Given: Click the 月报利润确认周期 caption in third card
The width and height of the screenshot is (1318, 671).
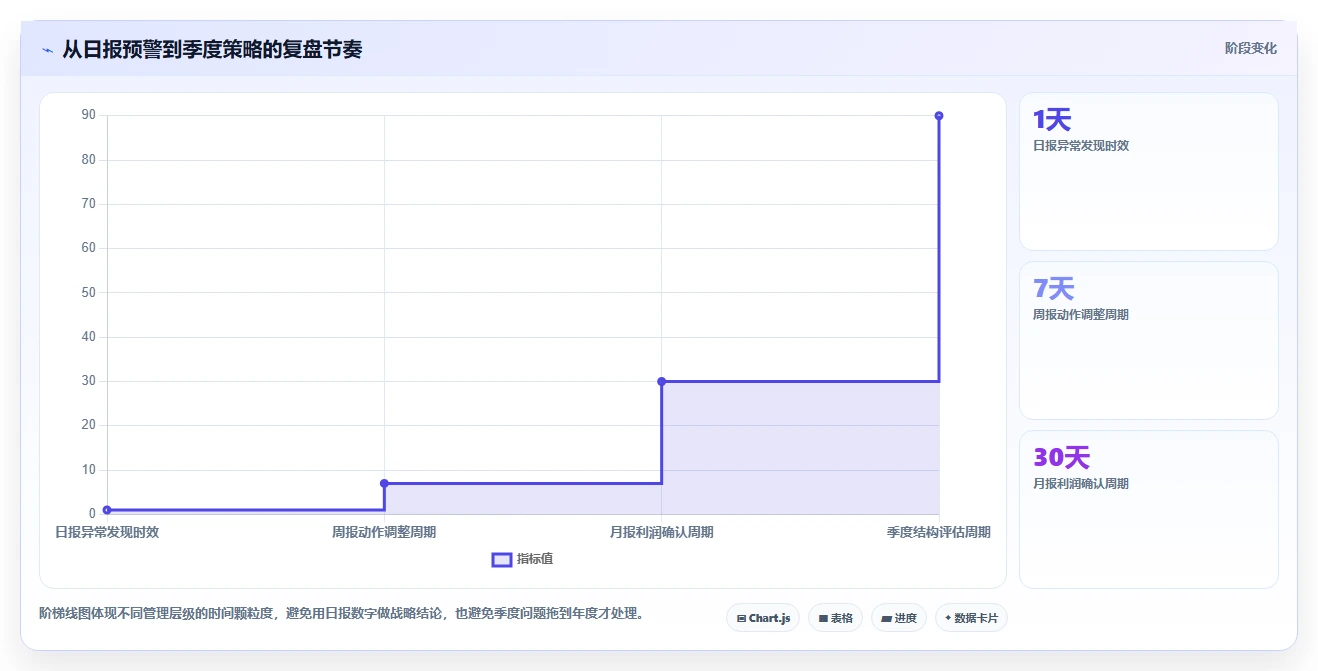Looking at the screenshot, I should [x=1081, y=483].
